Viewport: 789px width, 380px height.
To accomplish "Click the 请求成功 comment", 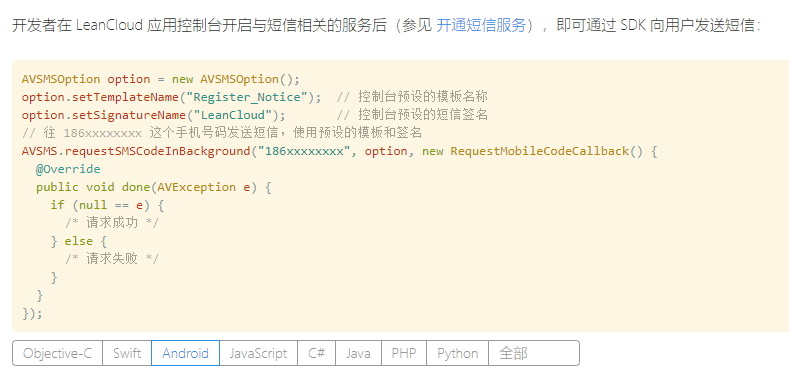I will 112,223.
